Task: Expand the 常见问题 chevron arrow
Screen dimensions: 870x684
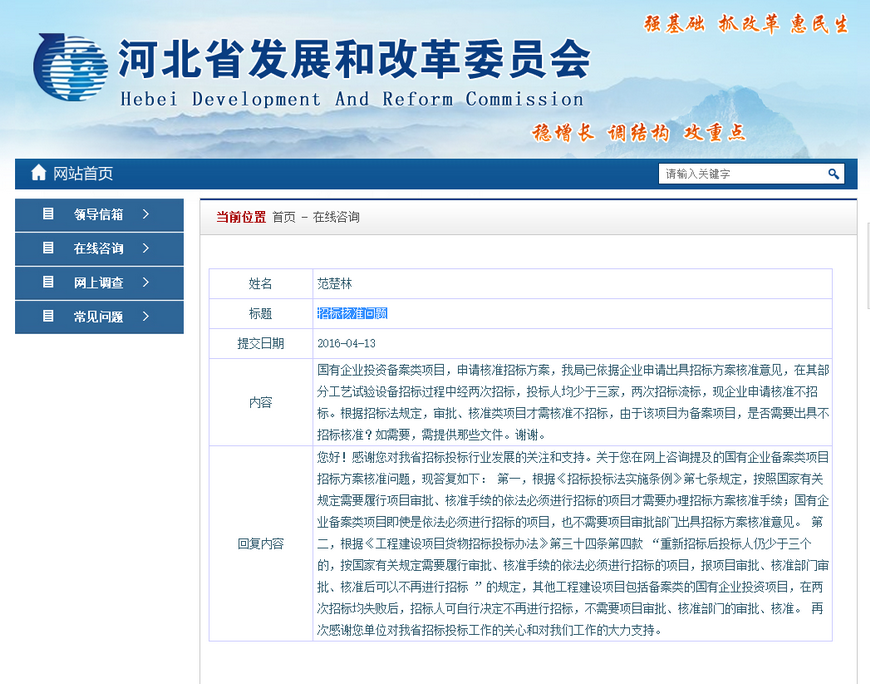Action: tap(146, 316)
